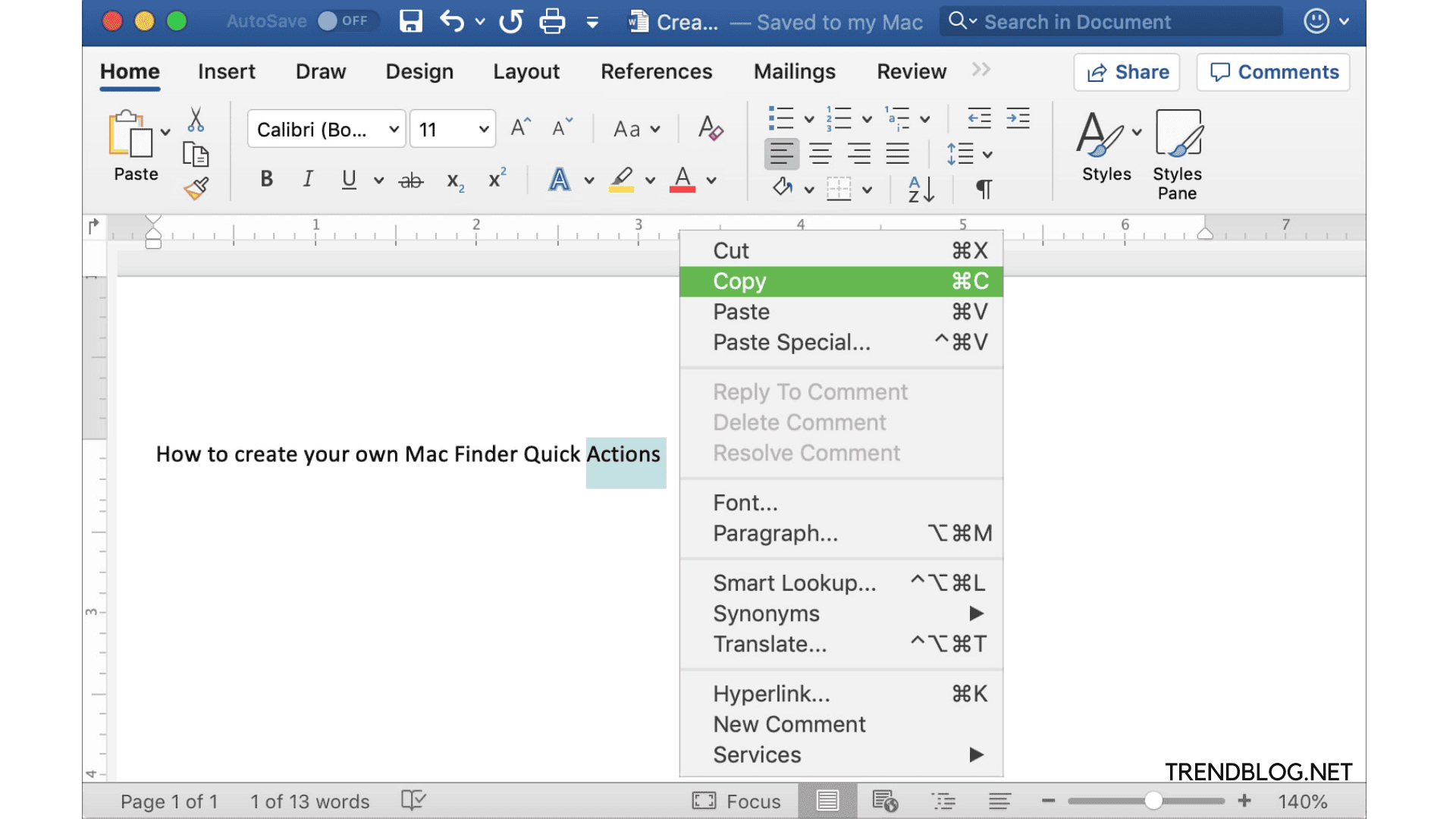Apply Bold formatting
This screenshot has width=1456, height=819.
pos(266,180)
